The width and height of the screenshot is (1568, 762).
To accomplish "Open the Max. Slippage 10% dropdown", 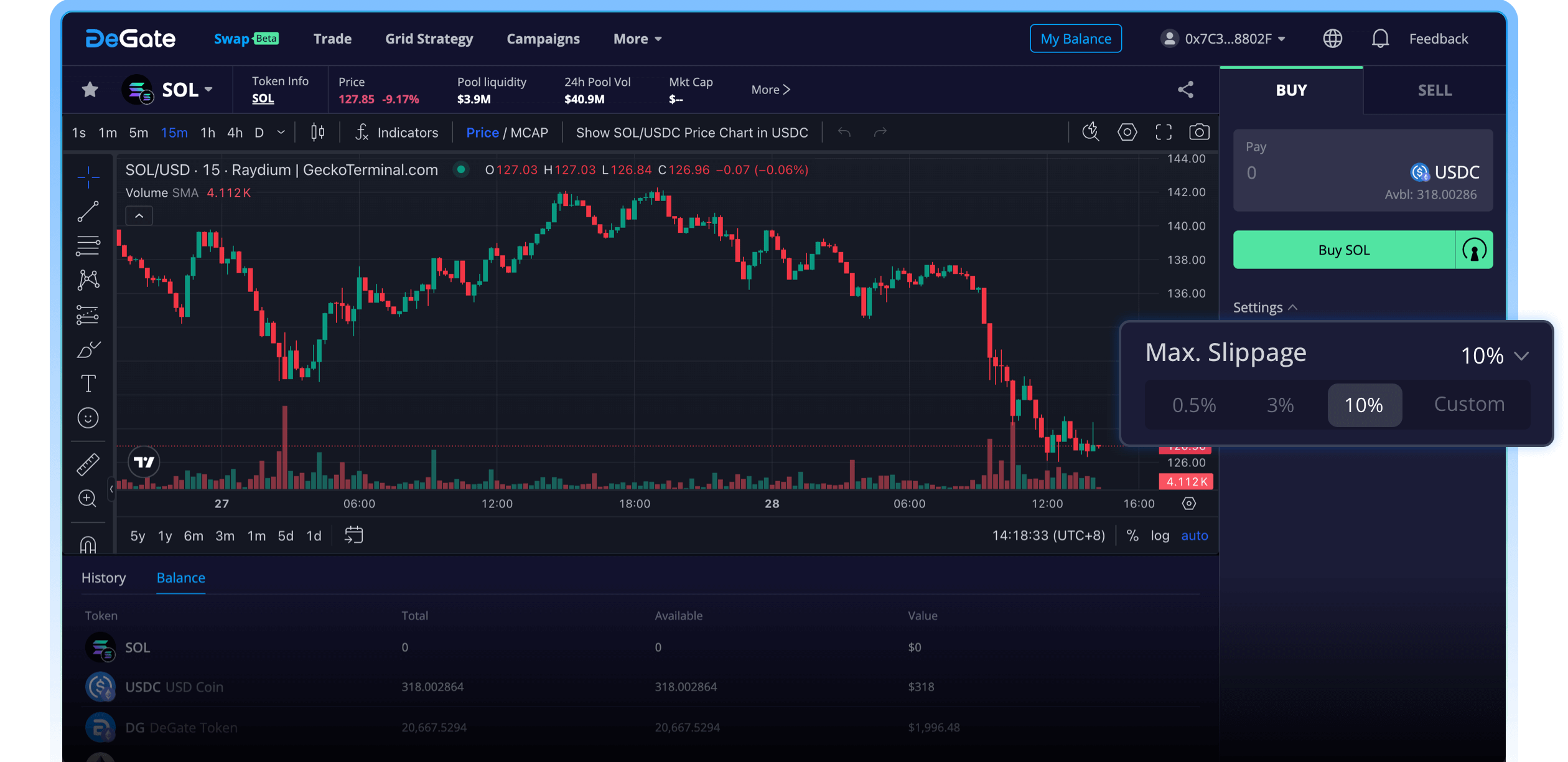I will click(x=1495, y=355).
